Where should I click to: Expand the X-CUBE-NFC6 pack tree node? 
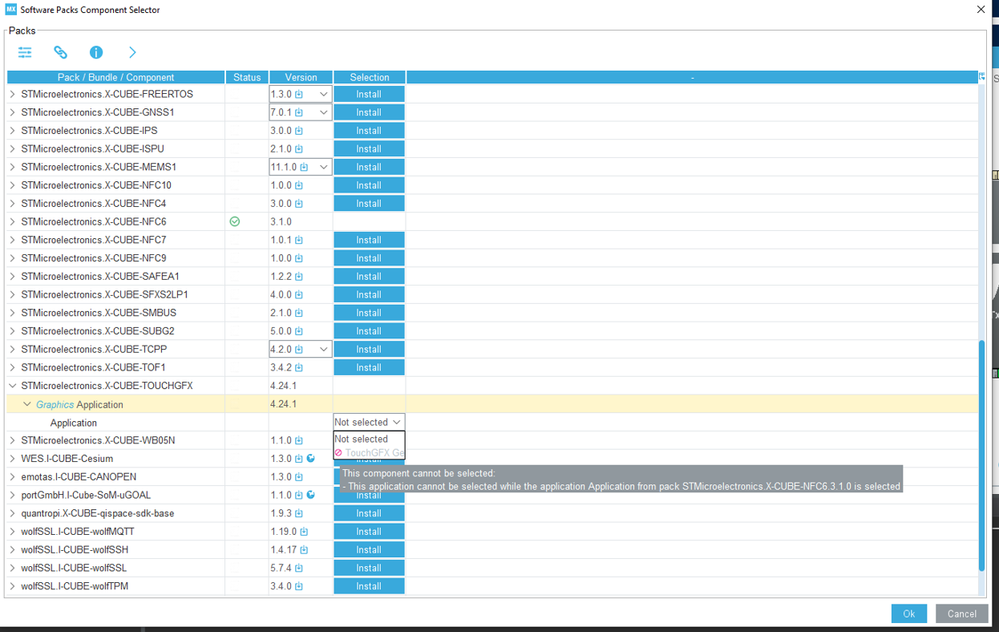tap(12, 222)
